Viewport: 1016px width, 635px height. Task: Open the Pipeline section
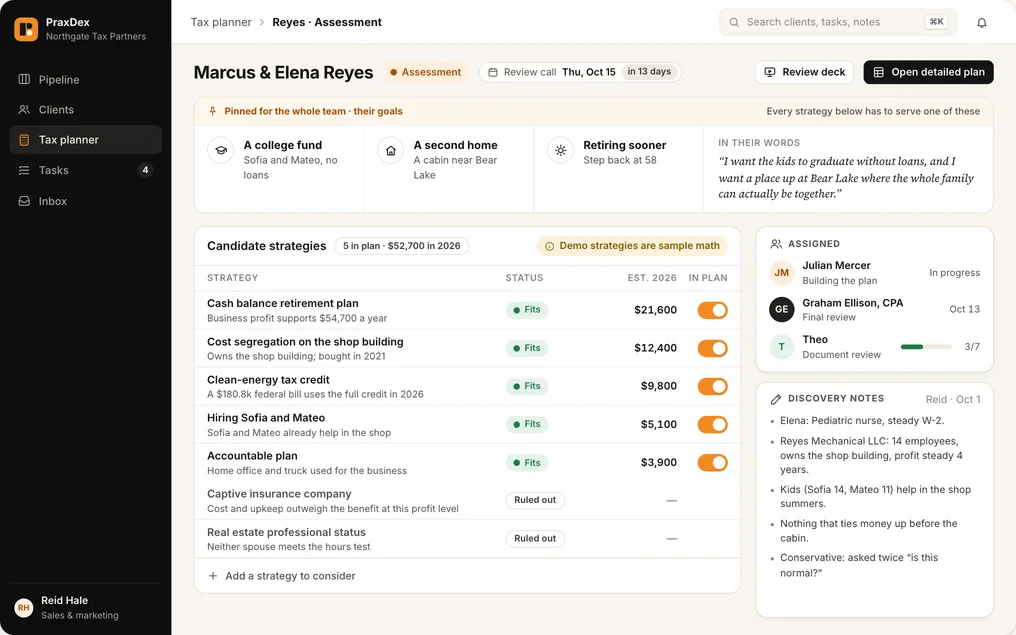(x=86, y=80)
